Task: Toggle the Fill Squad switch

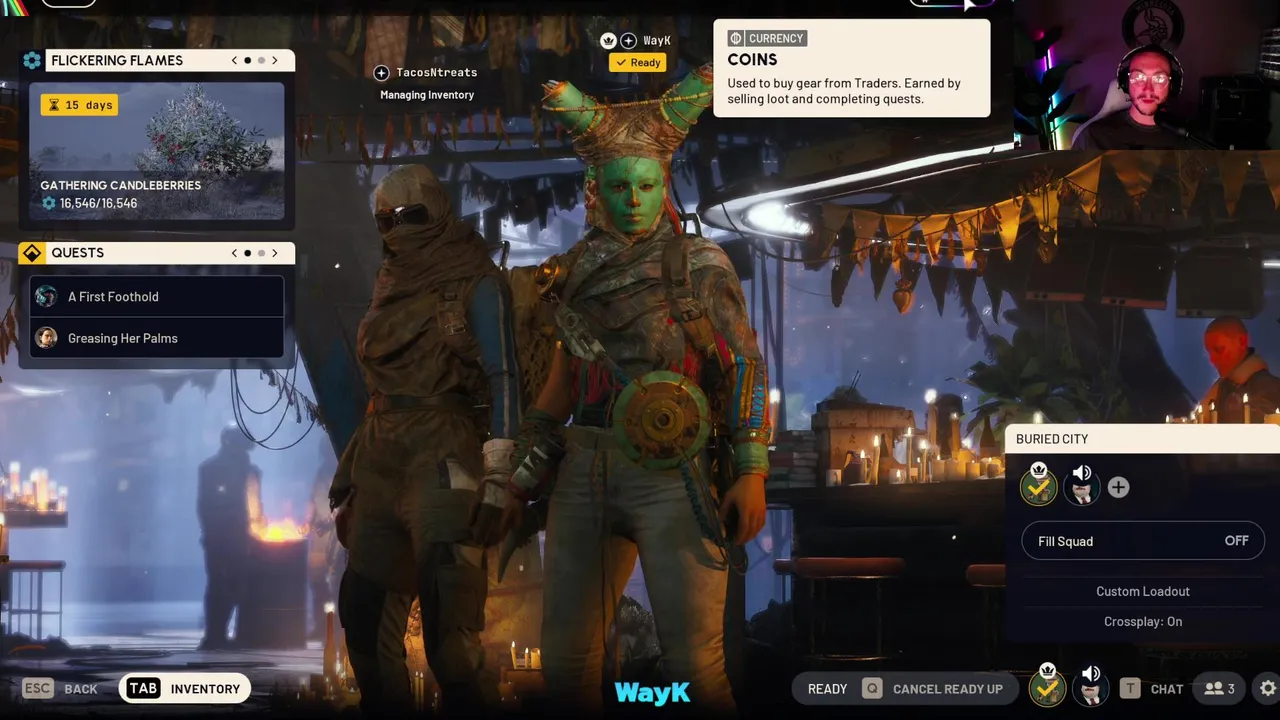Action: (1143, 541)
